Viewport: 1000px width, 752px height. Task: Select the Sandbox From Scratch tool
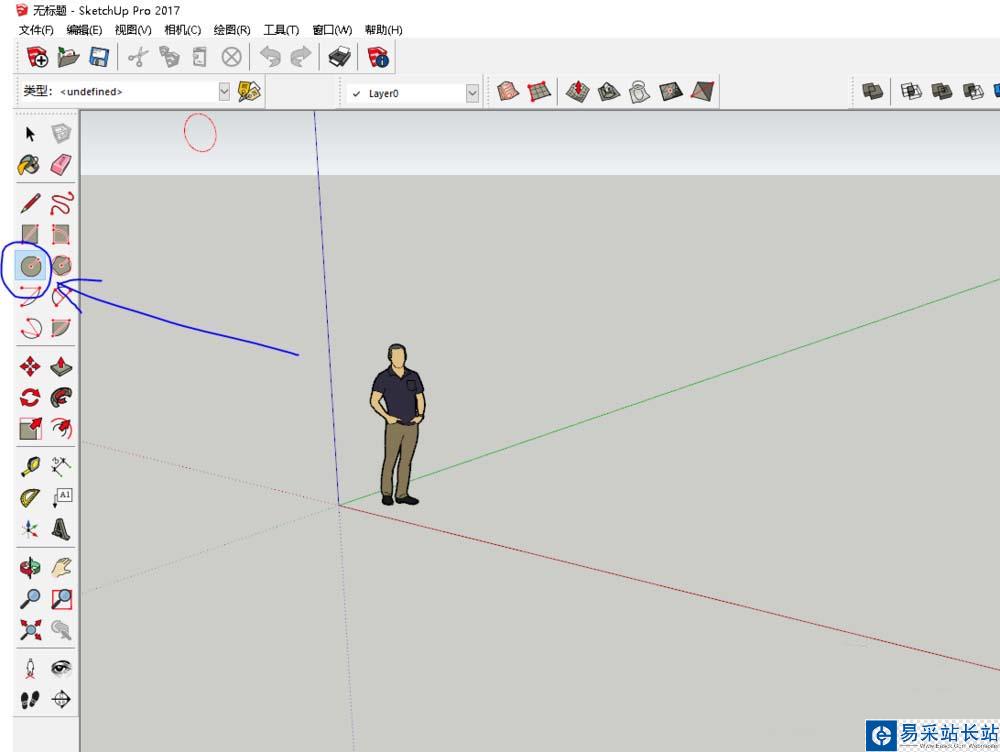coord(539,91)
